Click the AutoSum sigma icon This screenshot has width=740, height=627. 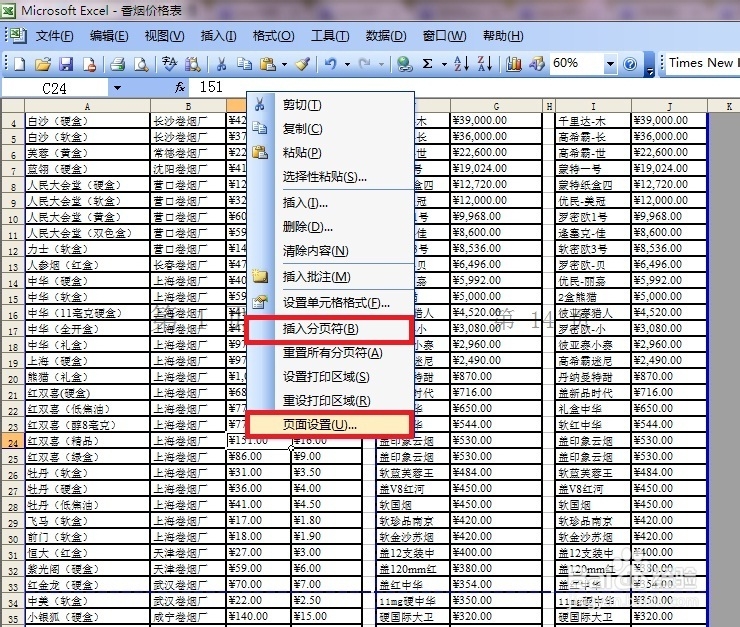tap(428, 64)
